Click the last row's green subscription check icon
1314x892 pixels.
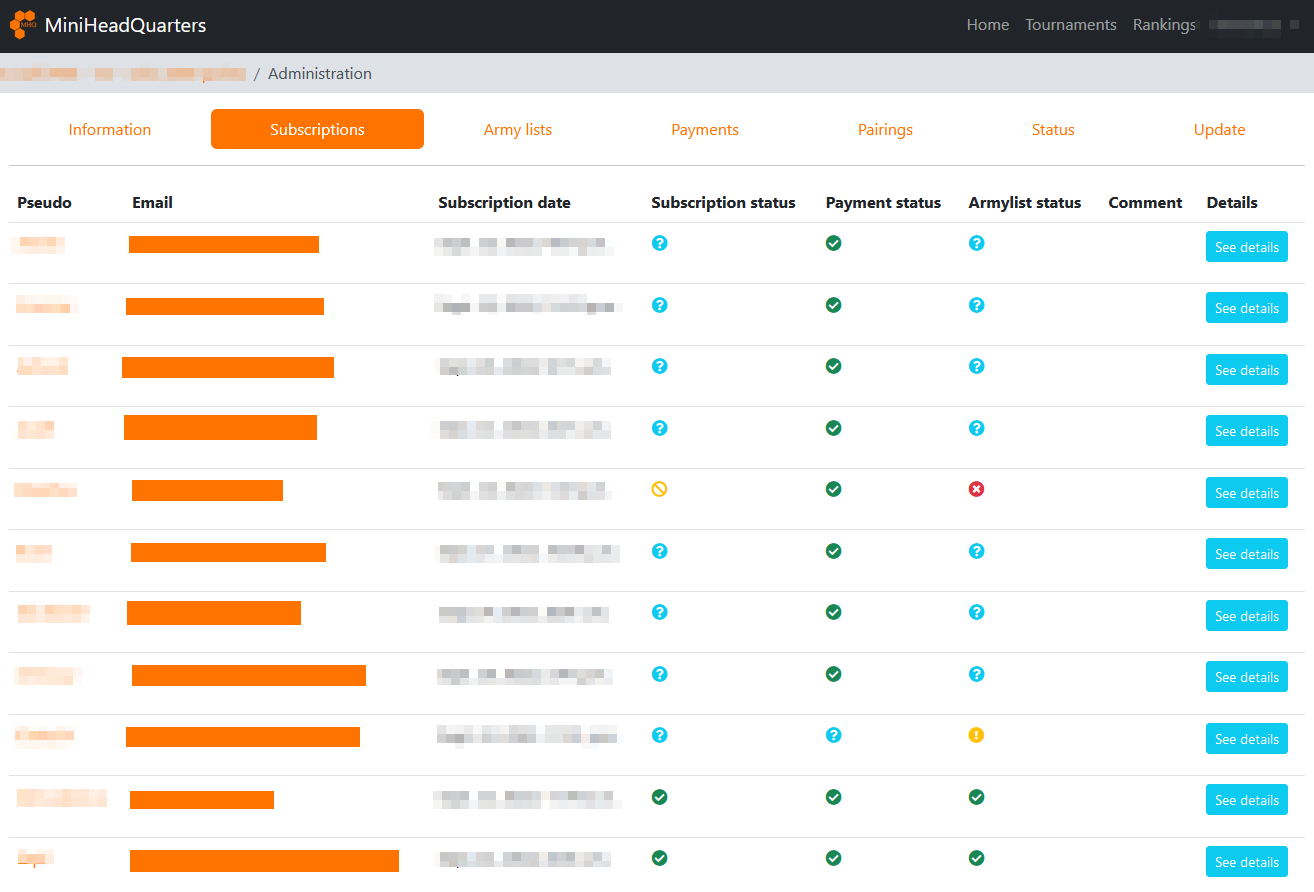tap(659, 858)
